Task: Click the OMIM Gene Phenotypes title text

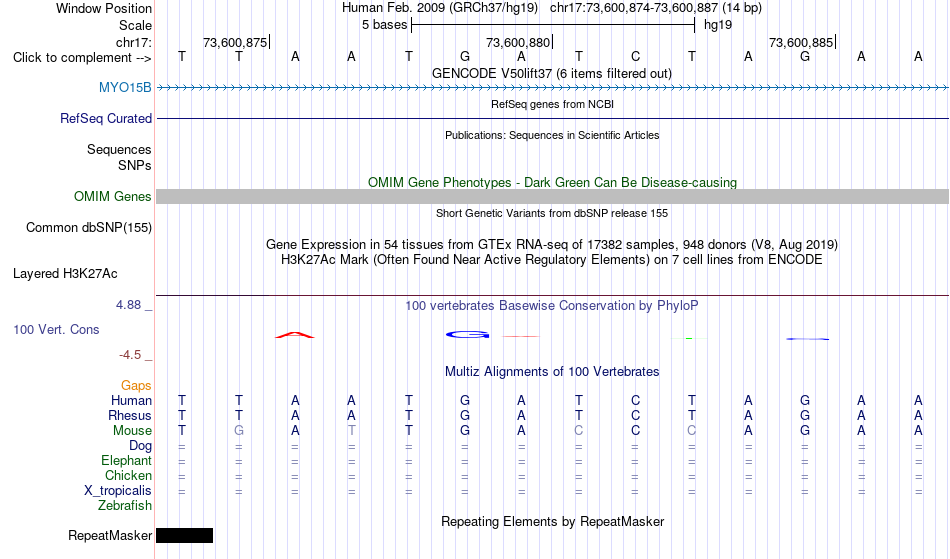Action: tap(553, 182)
